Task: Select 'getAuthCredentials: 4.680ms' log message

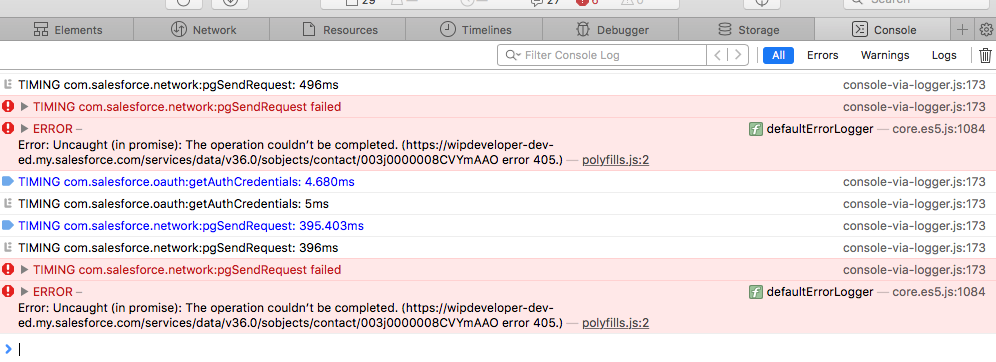Action: [x=186, y=182]
